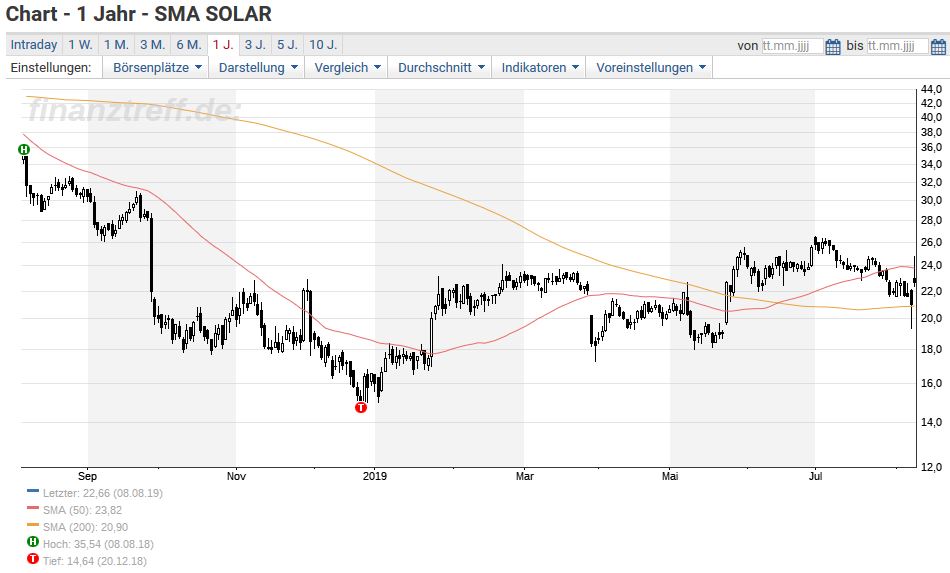Click the 'Sep' x-axis label

click(x=87, y=476)
